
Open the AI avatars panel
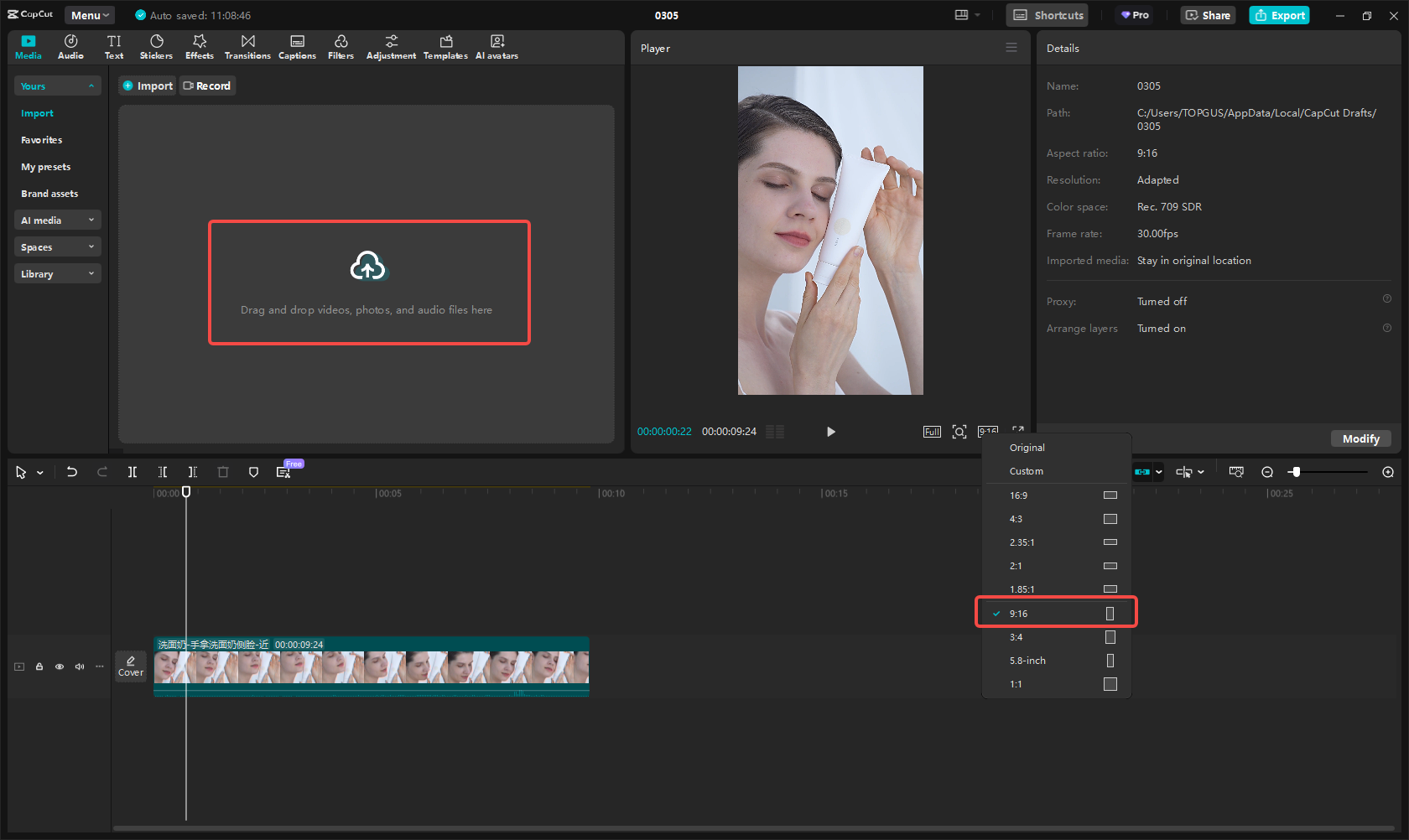497,47
